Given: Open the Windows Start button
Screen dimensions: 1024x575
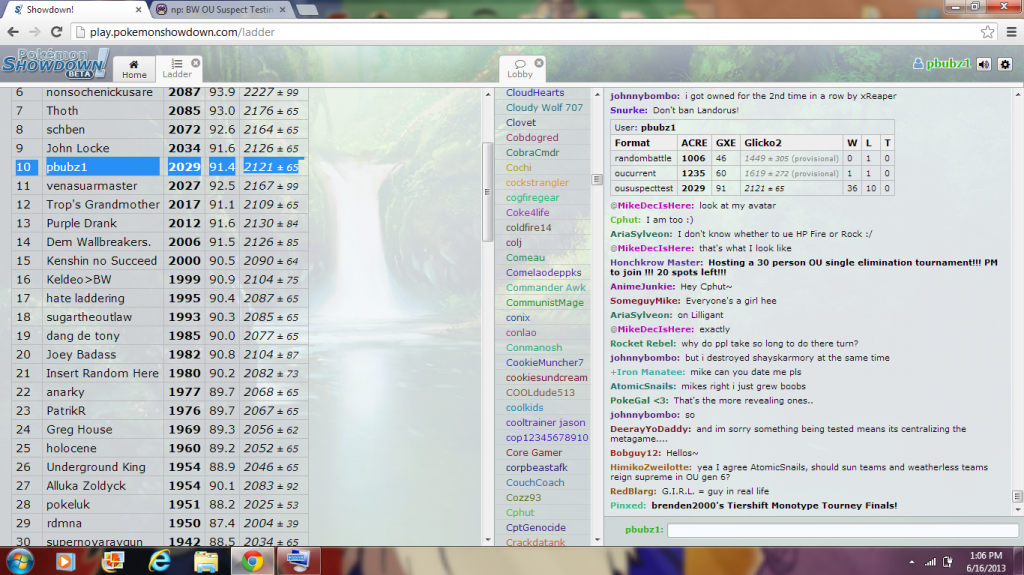Looking at the screenshot, I should click(x=20, y=561).
